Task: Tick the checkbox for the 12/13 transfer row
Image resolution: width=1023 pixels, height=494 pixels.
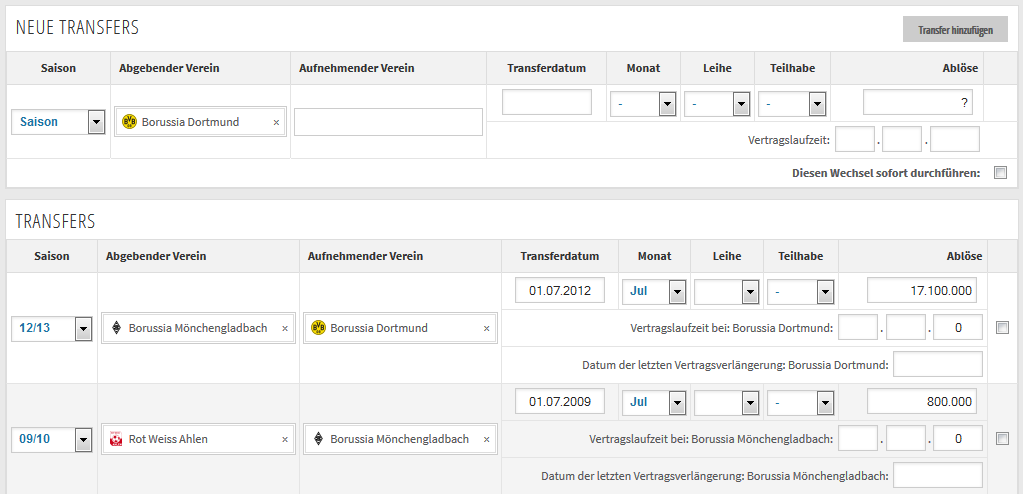Action: 1003,328
